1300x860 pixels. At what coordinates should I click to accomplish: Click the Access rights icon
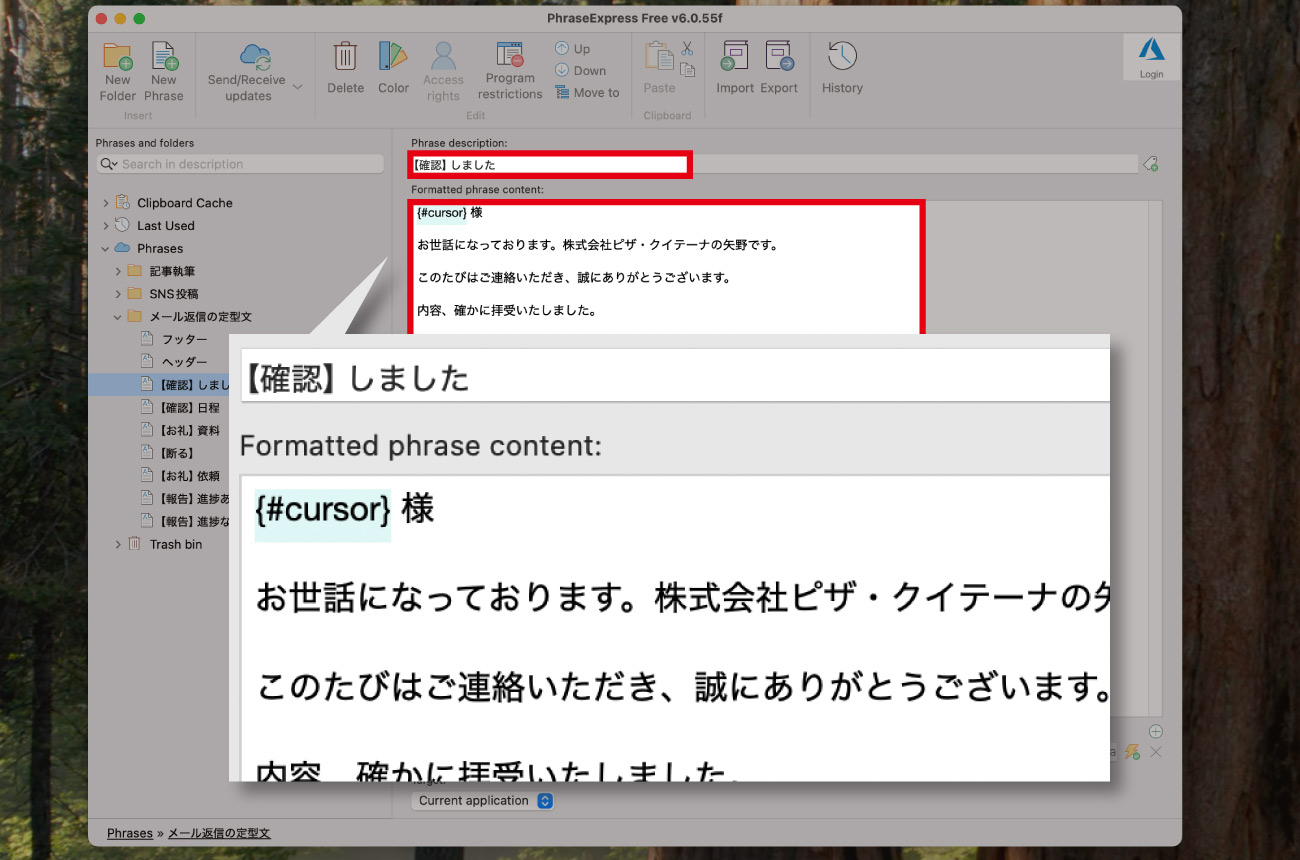coord(443,57)
